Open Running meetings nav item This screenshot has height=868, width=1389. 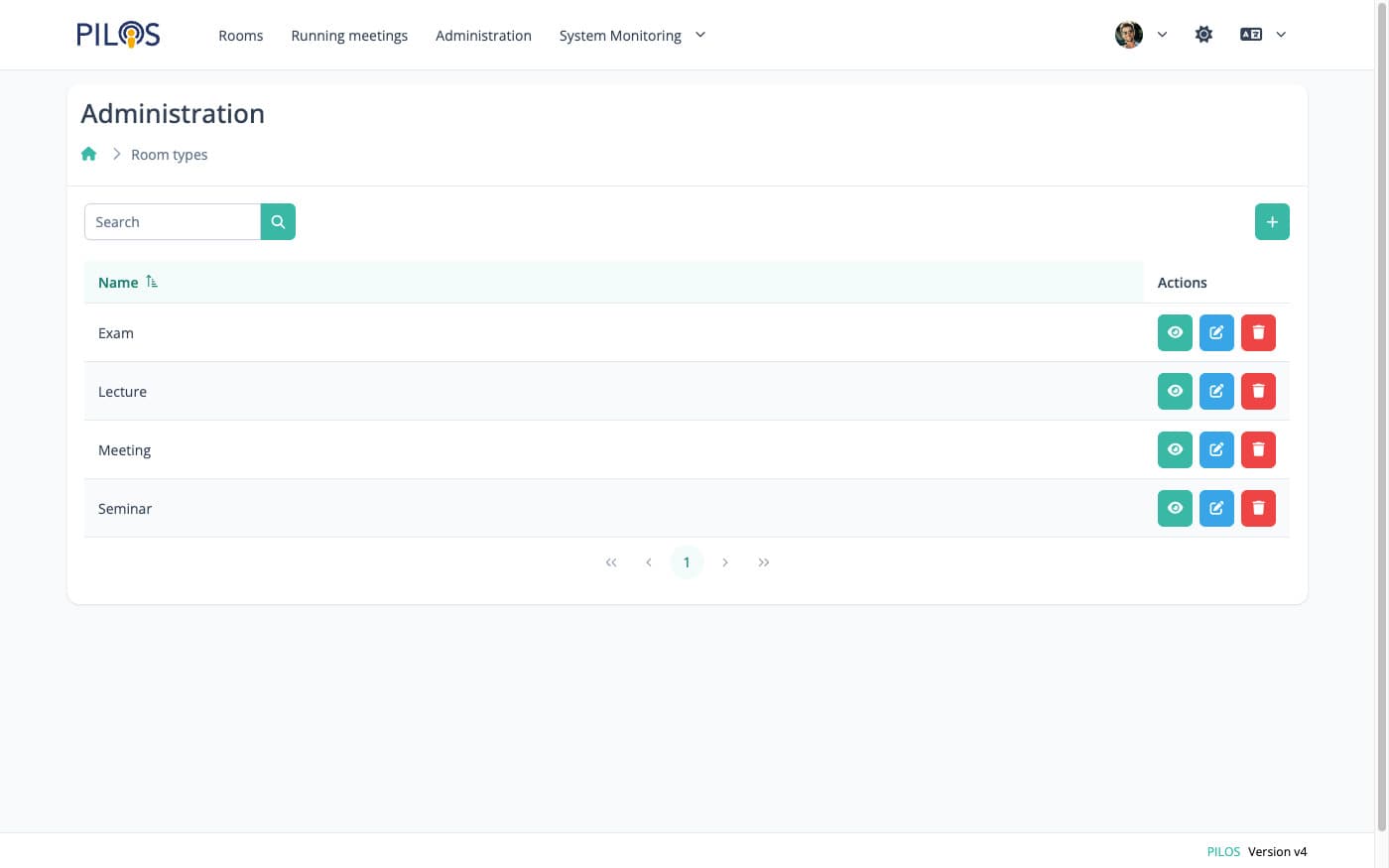tap(349, 36)
